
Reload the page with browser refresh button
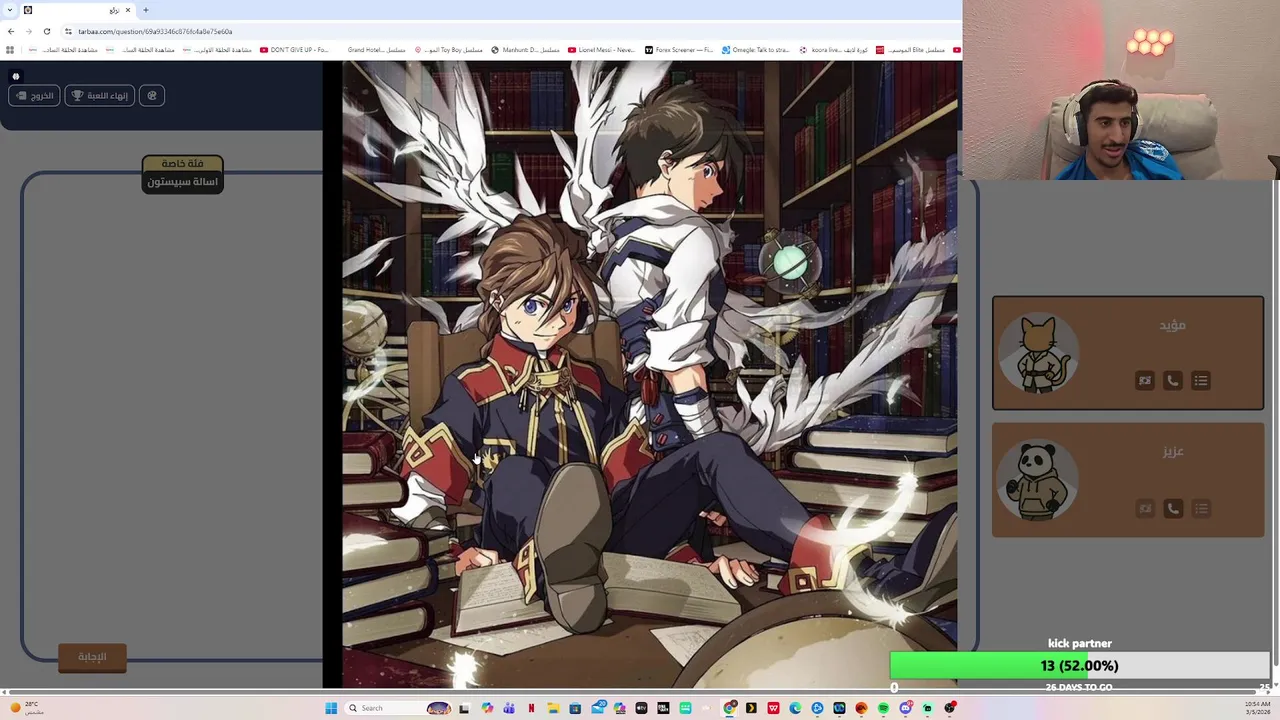tap(46, 31)
